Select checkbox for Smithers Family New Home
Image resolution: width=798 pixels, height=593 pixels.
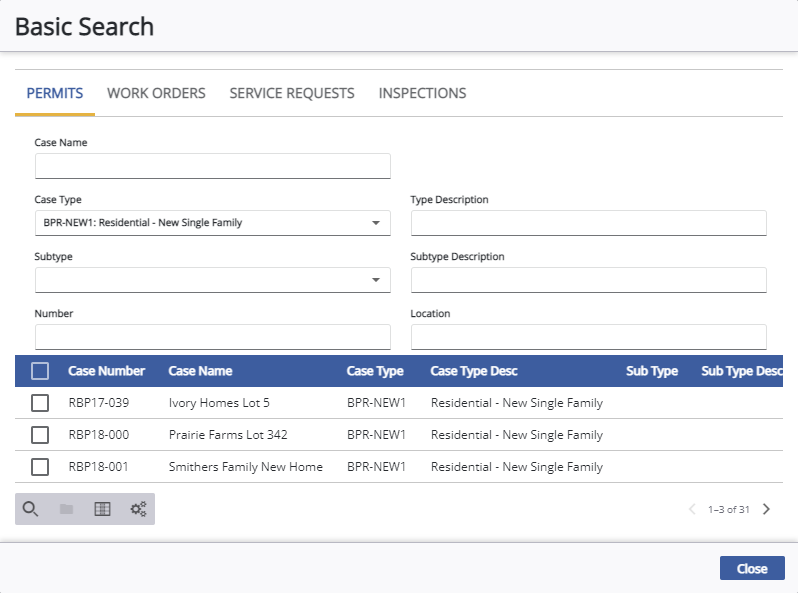40,467
